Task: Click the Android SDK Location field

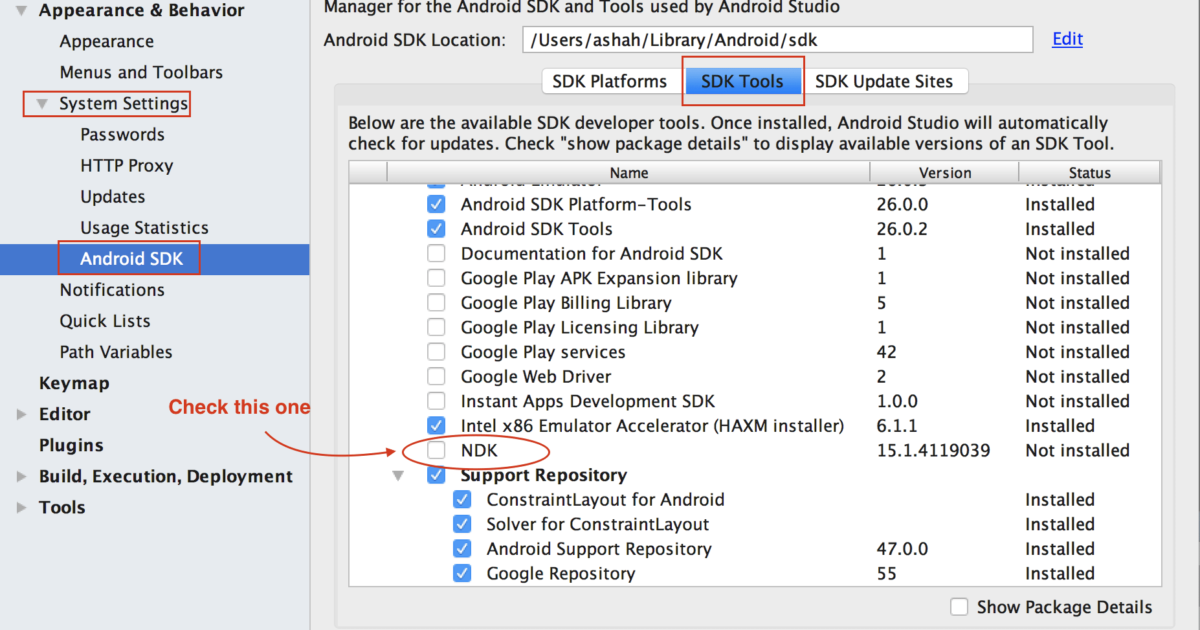Action: coord(777,40)
